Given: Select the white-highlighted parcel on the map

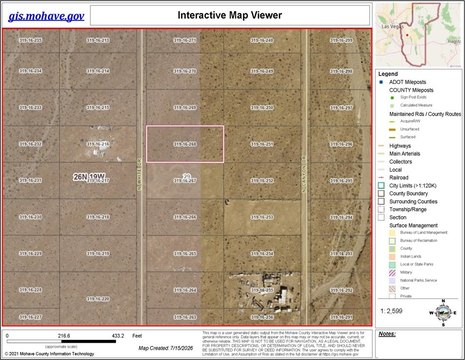Looking at the screenshot, I should point(185,144).
